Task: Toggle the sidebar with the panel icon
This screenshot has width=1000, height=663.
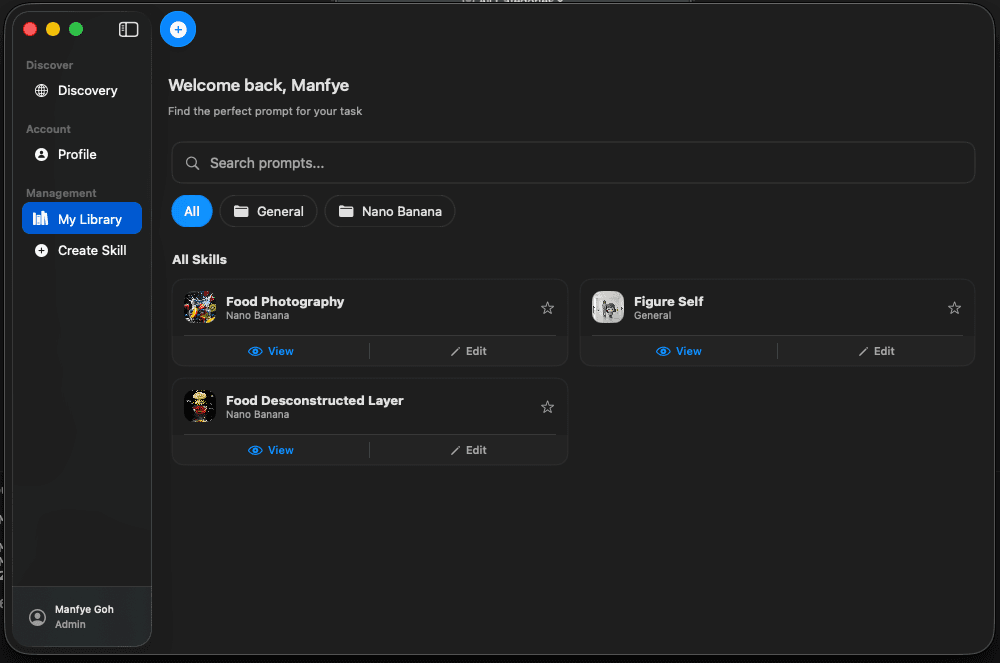Action: coord(128,29)
